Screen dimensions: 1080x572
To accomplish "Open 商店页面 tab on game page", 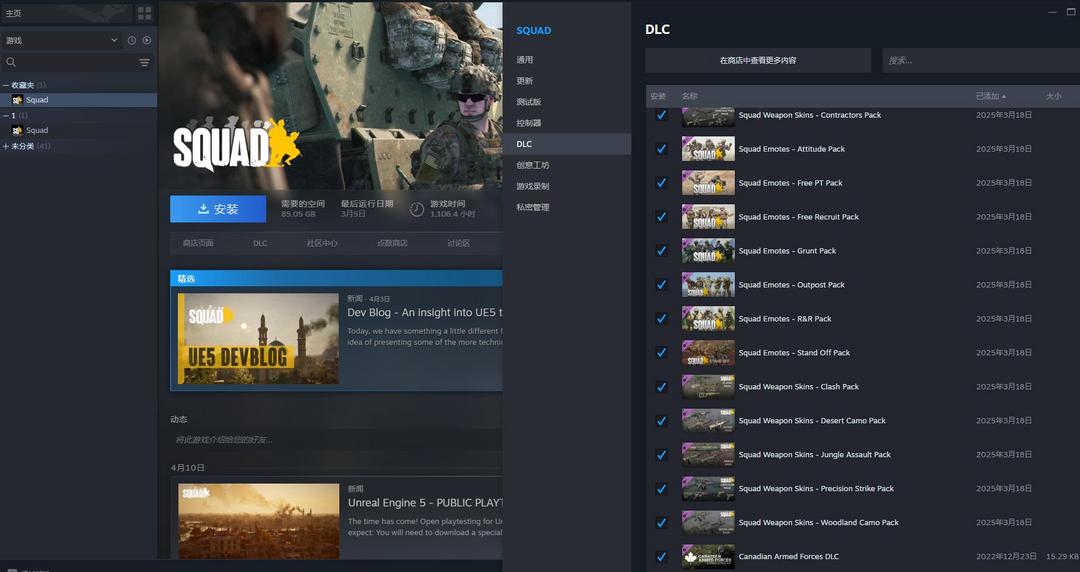I will [198, 243].
